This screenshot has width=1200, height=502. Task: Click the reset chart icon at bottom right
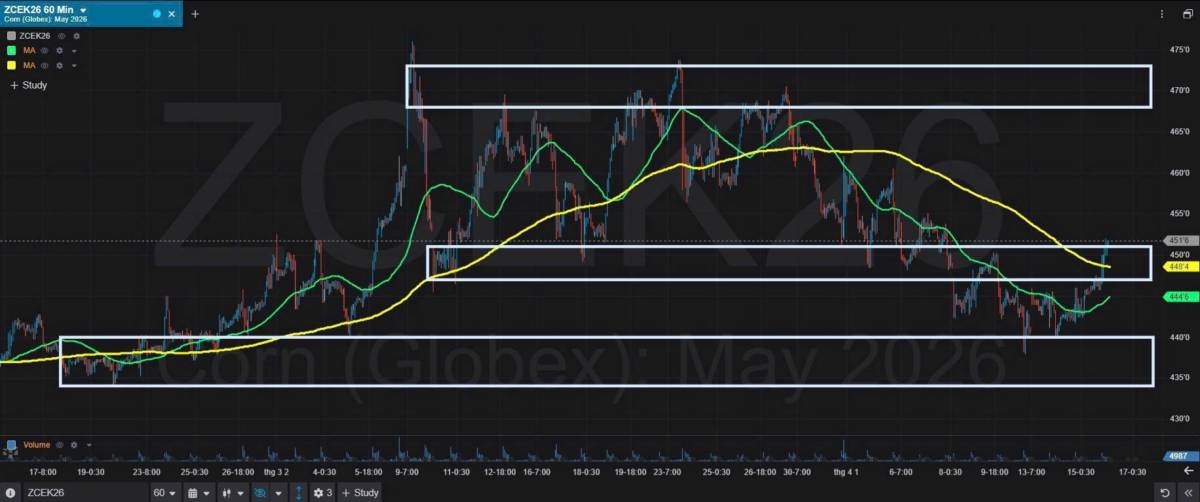(x=1164, y=493)
